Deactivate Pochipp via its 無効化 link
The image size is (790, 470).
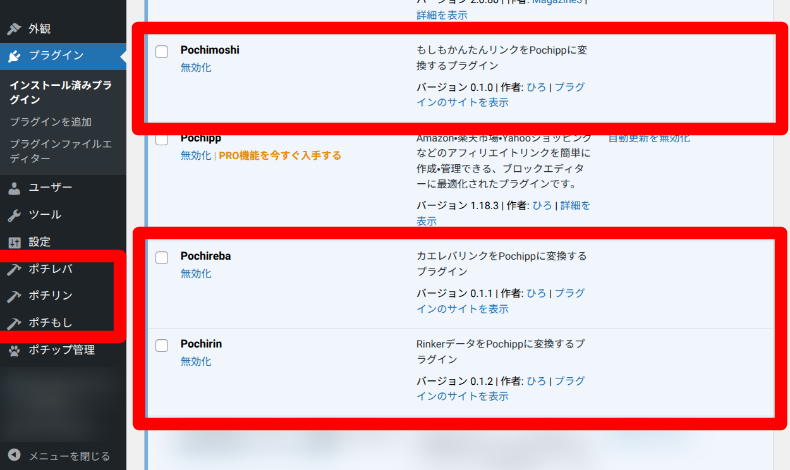click(196, 156)
